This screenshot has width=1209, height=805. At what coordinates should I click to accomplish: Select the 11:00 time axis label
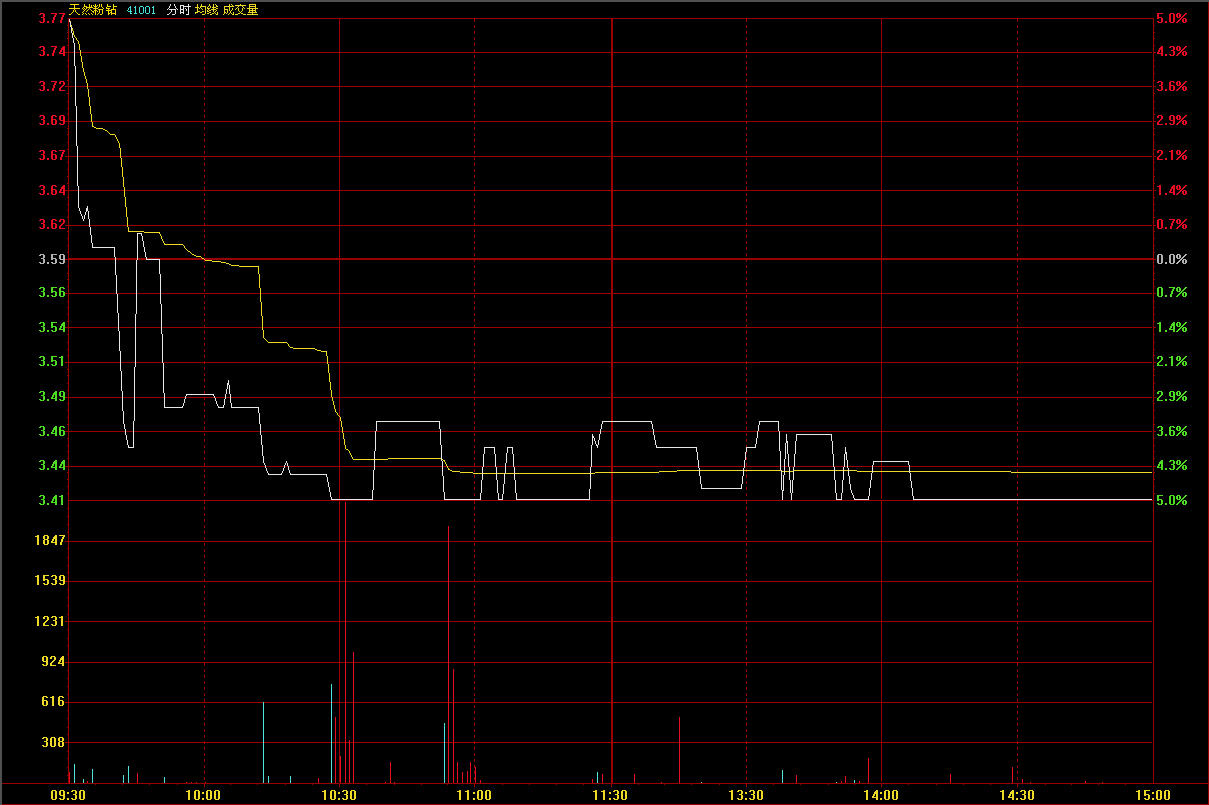tap(474, 795)
